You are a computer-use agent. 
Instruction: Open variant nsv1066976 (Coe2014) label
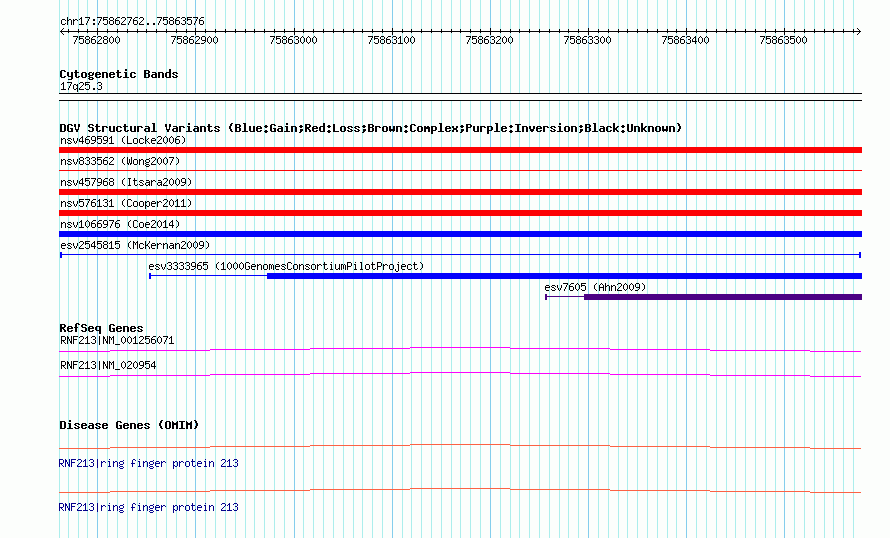click(120, 224)
